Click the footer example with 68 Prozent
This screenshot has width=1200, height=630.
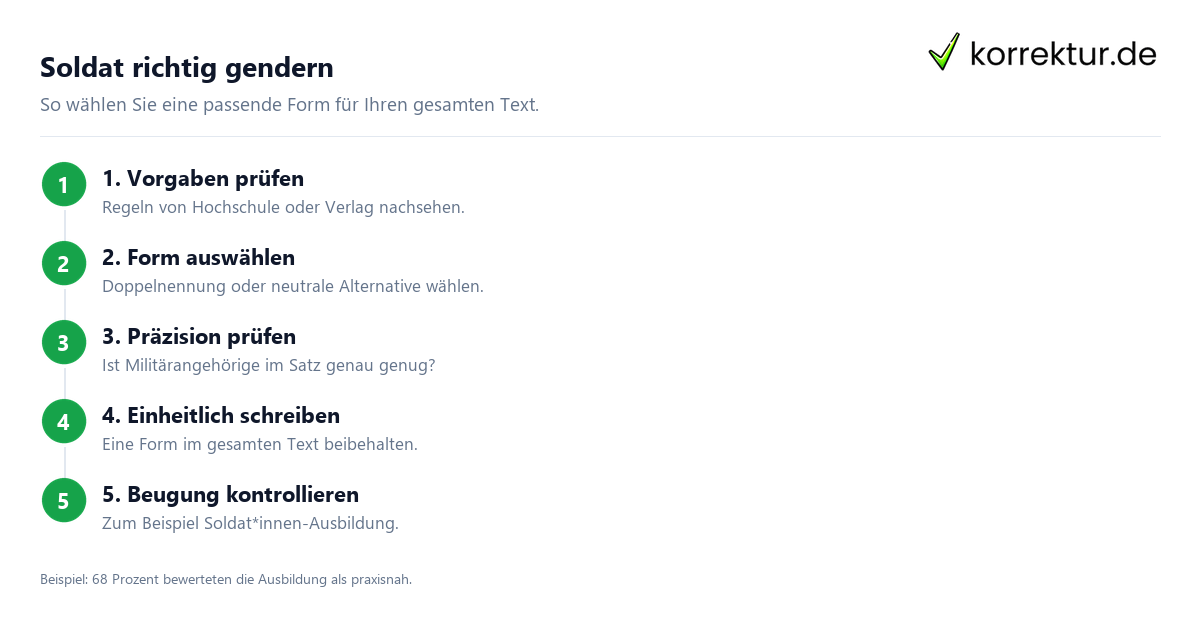click(x=226, y=579)
